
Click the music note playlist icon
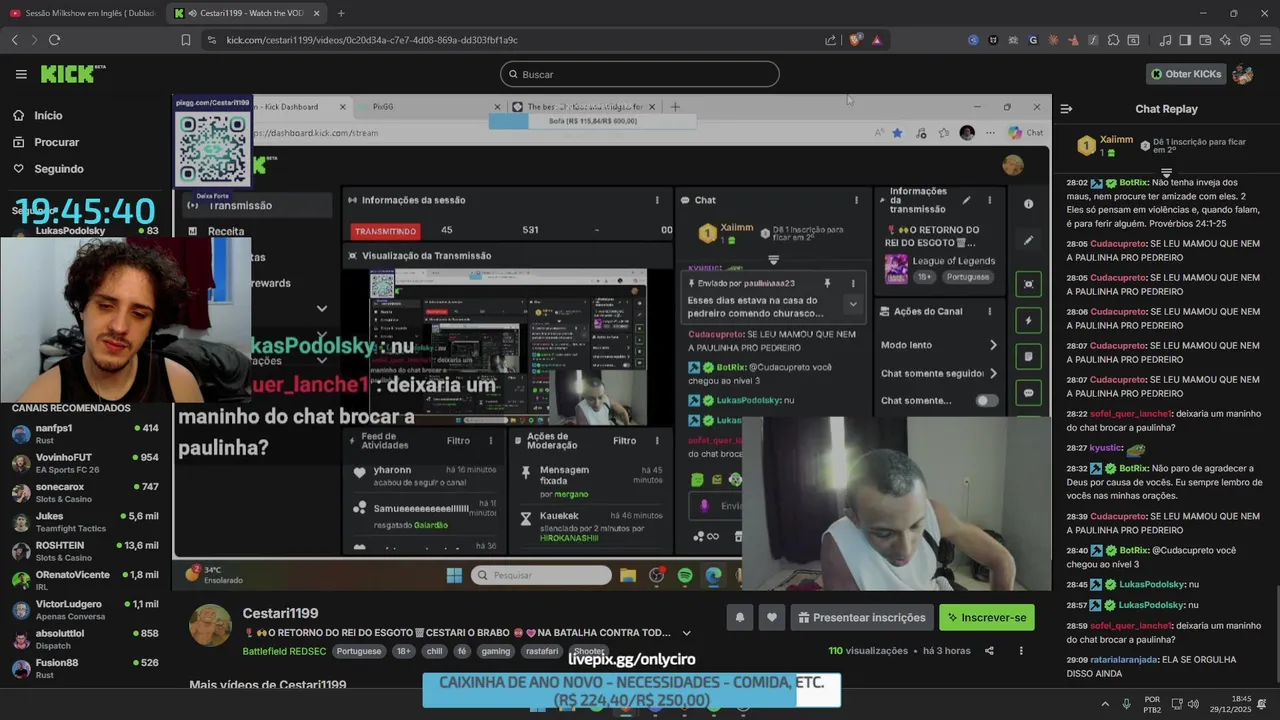[x=1165, y=40]
